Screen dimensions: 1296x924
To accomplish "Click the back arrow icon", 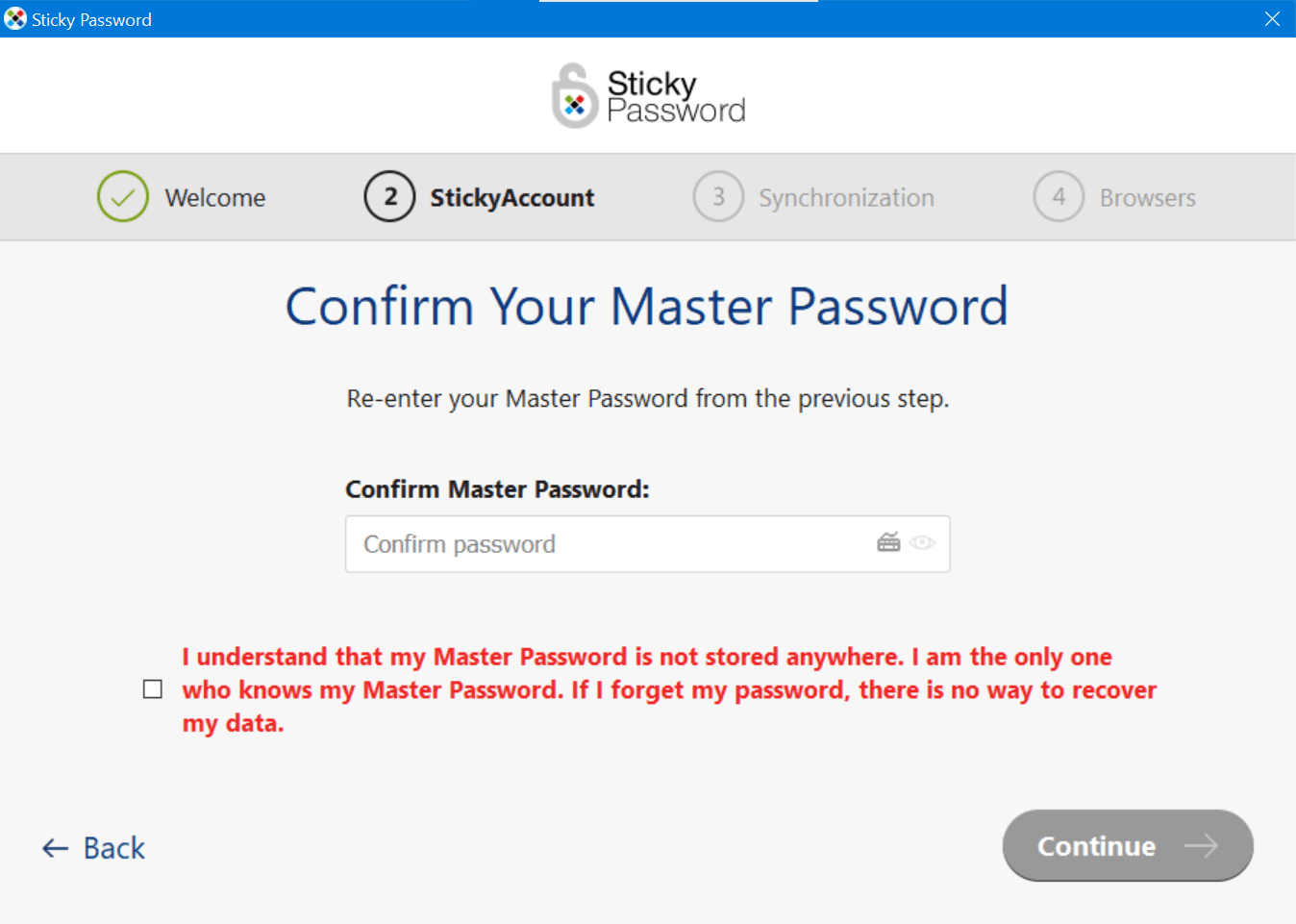I will [55, 848].
